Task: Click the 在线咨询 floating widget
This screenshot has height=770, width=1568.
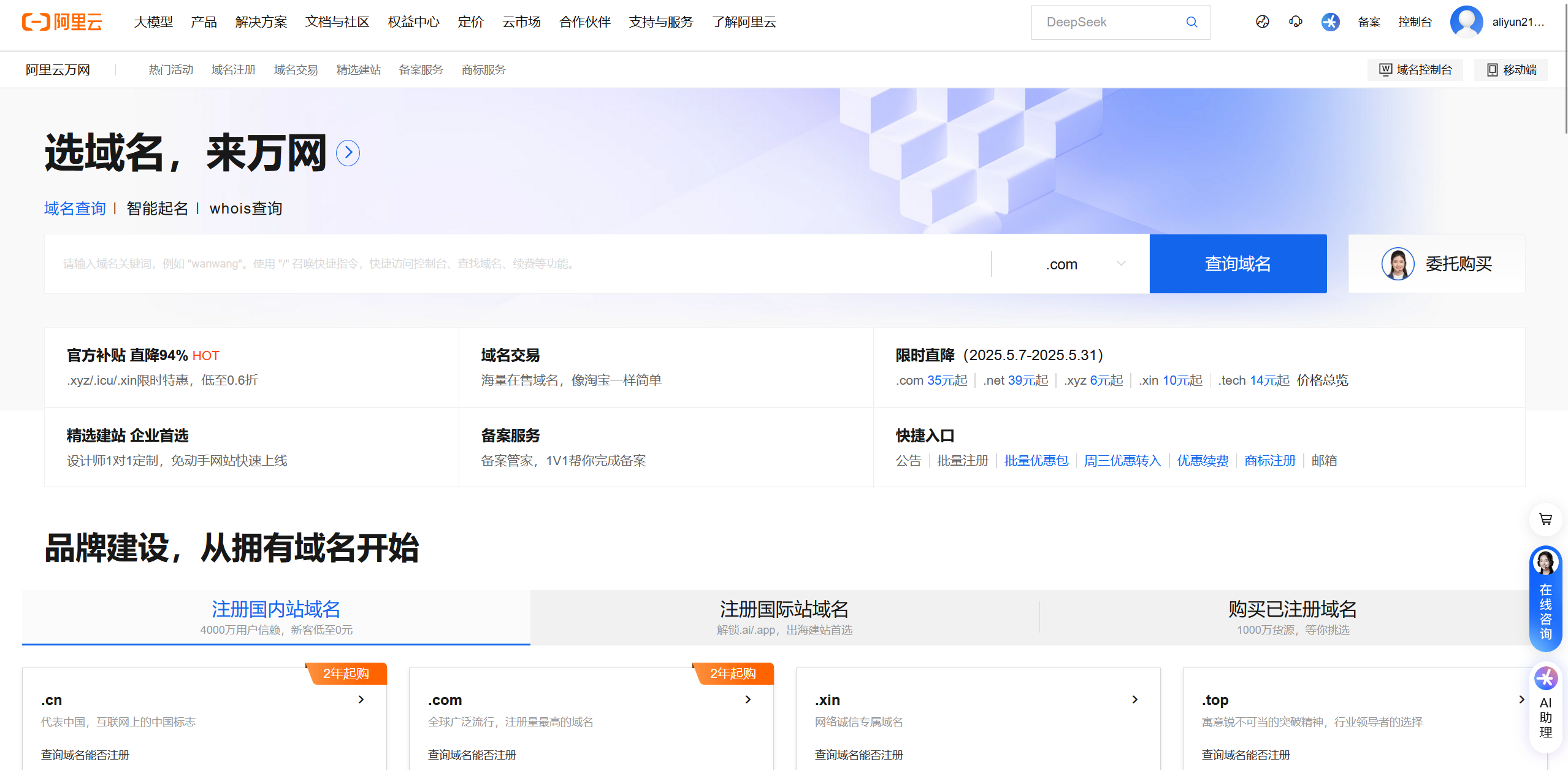Action: 1545,598
